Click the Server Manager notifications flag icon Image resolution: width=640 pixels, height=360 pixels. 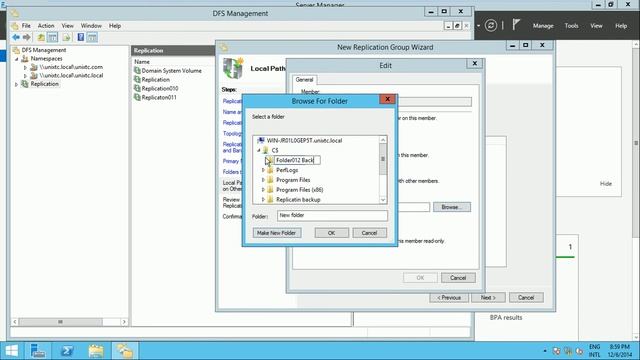click(516, 25)
